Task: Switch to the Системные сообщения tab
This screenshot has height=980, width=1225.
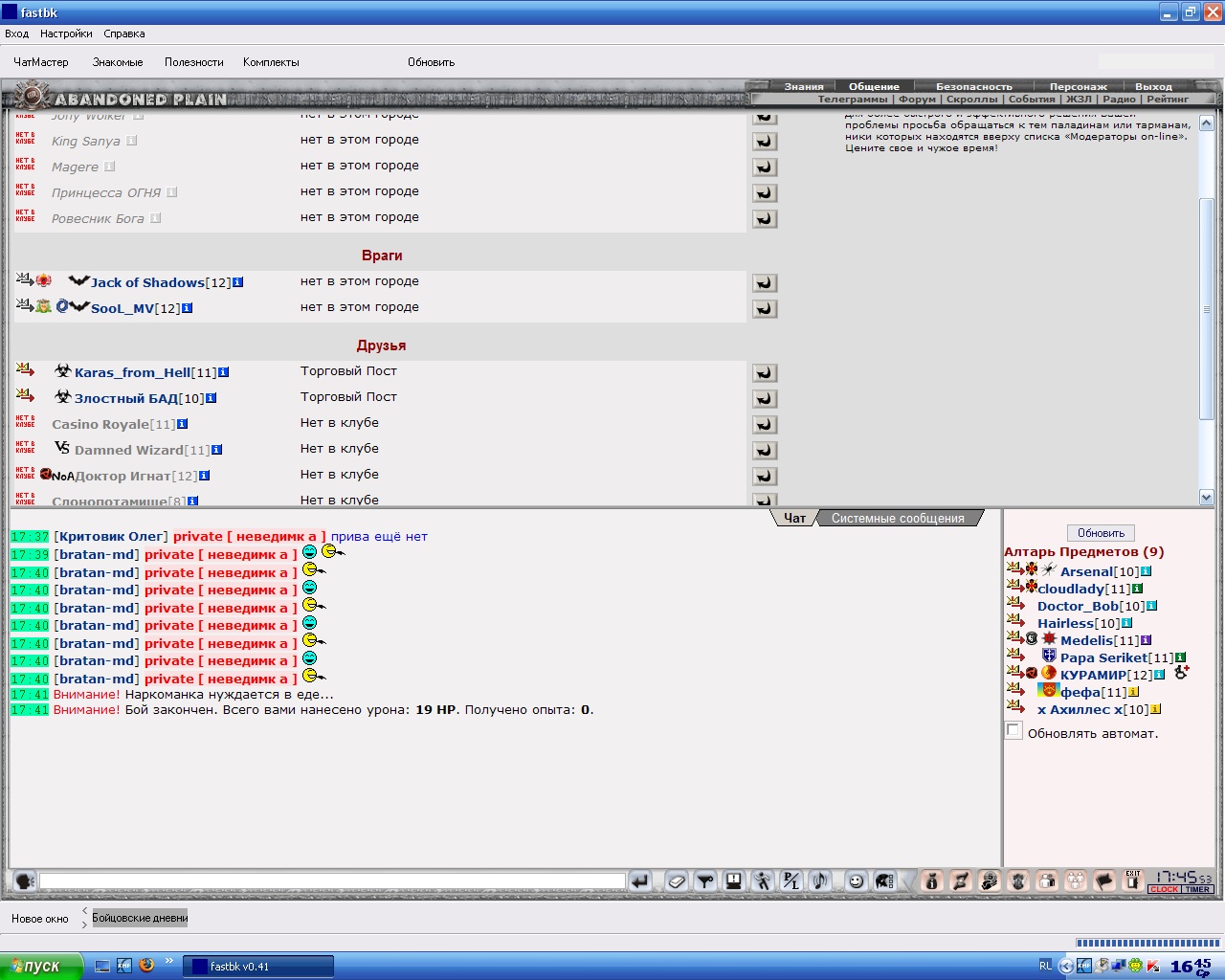Action: point(898,518)
